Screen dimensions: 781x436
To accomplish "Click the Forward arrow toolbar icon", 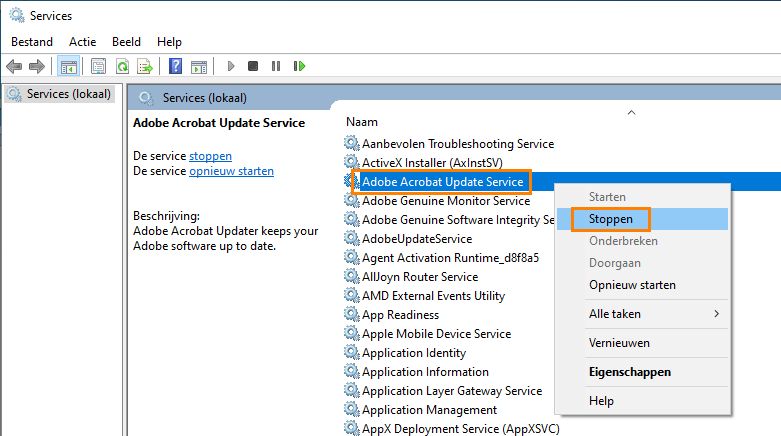I will (37, 66).
